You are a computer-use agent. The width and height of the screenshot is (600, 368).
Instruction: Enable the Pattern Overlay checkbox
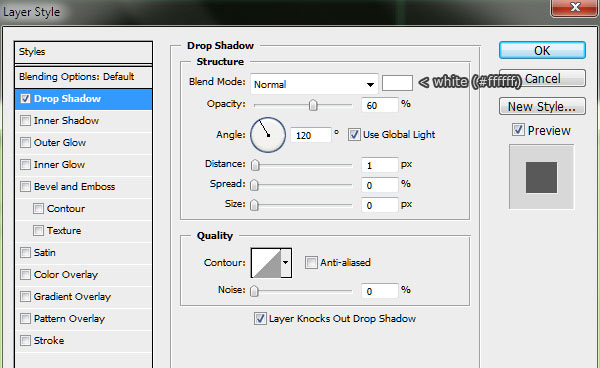[x=25, y=319]
